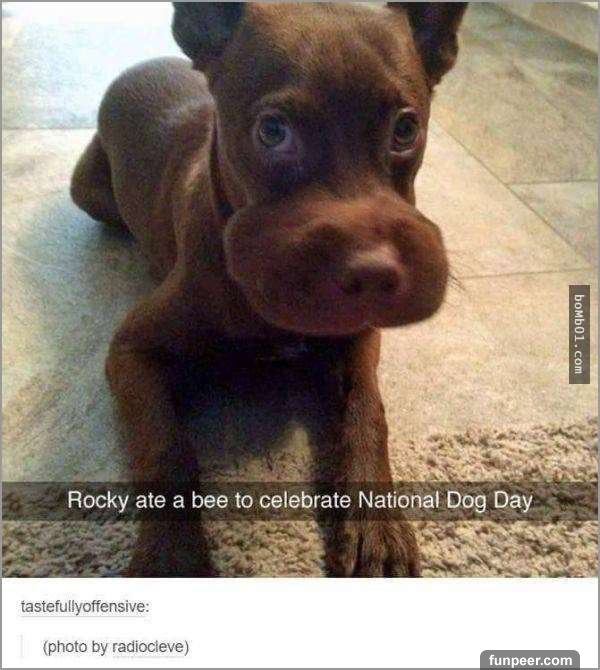Click the word celebrate in the caption
This screenshot has height=670, width=600.
click(x=305, y=500)
